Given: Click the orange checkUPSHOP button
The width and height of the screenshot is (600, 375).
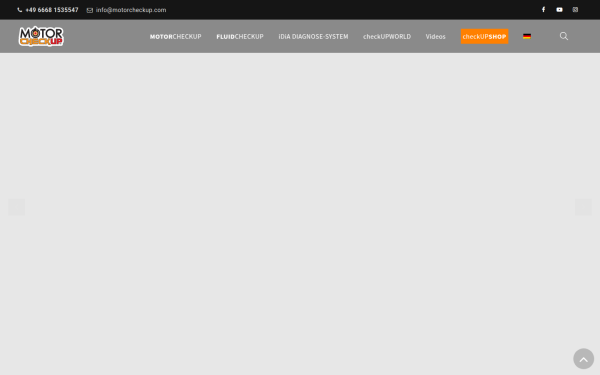Looking at the screenshot, I should click(484, 36).
